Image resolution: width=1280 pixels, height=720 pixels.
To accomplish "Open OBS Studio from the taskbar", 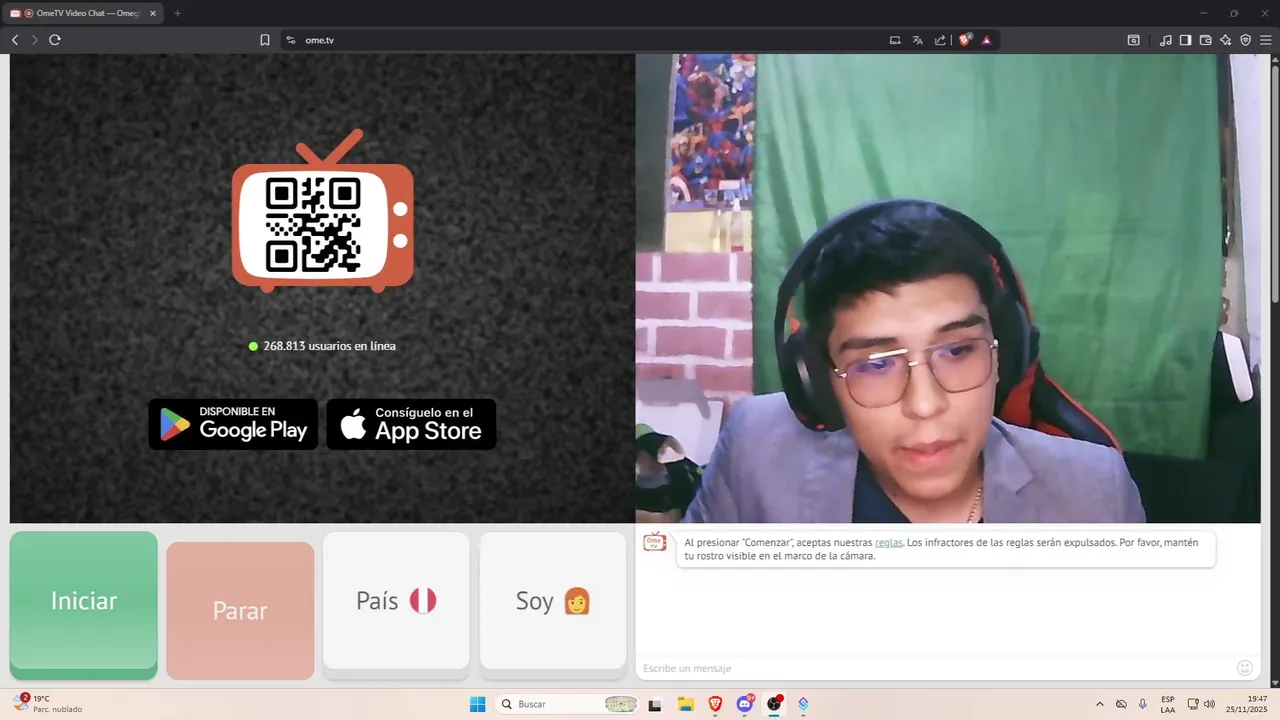I will (x=774, y=704).
